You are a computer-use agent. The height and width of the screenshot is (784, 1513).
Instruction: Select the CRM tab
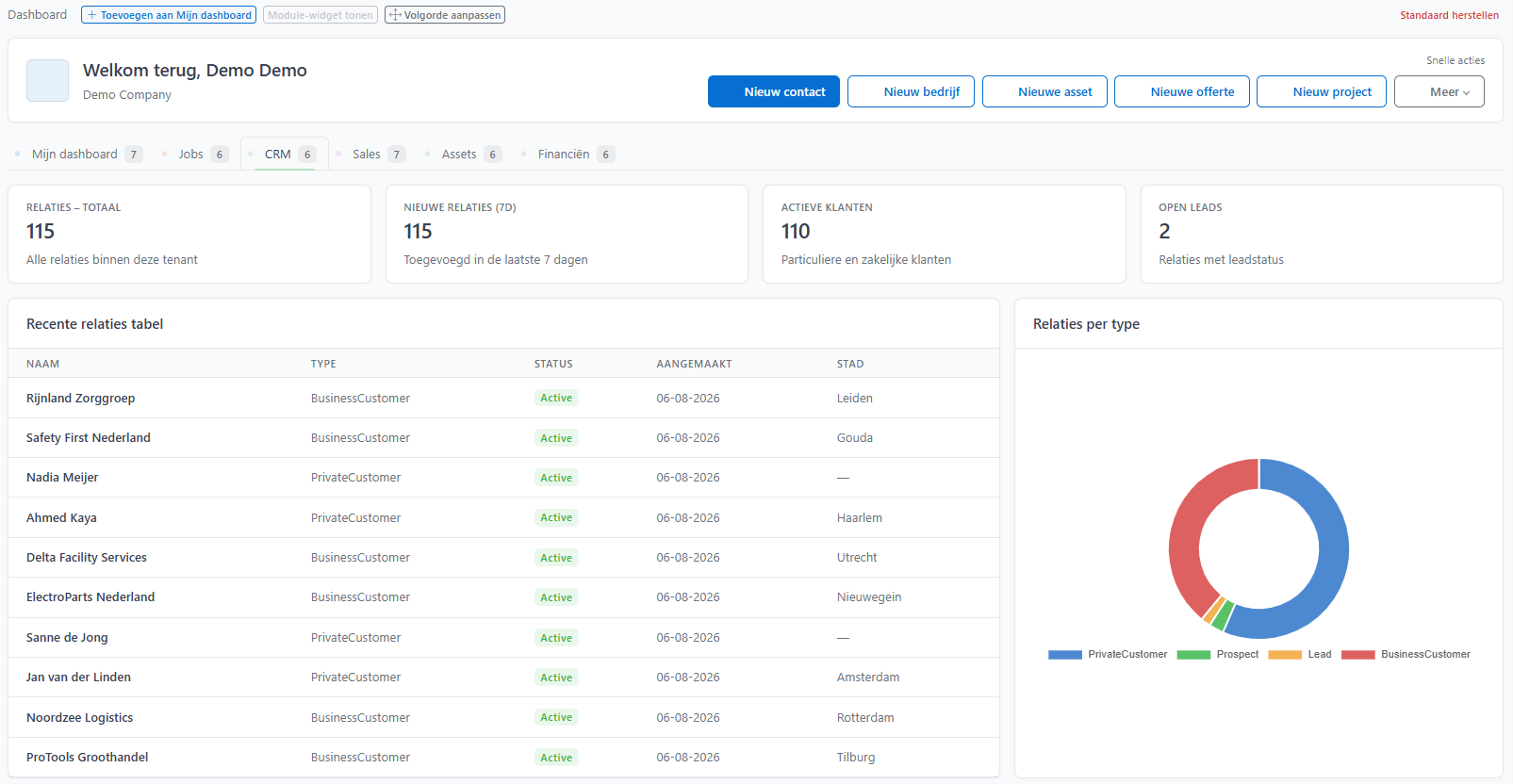pyautogui.click(x=285, y=155)
